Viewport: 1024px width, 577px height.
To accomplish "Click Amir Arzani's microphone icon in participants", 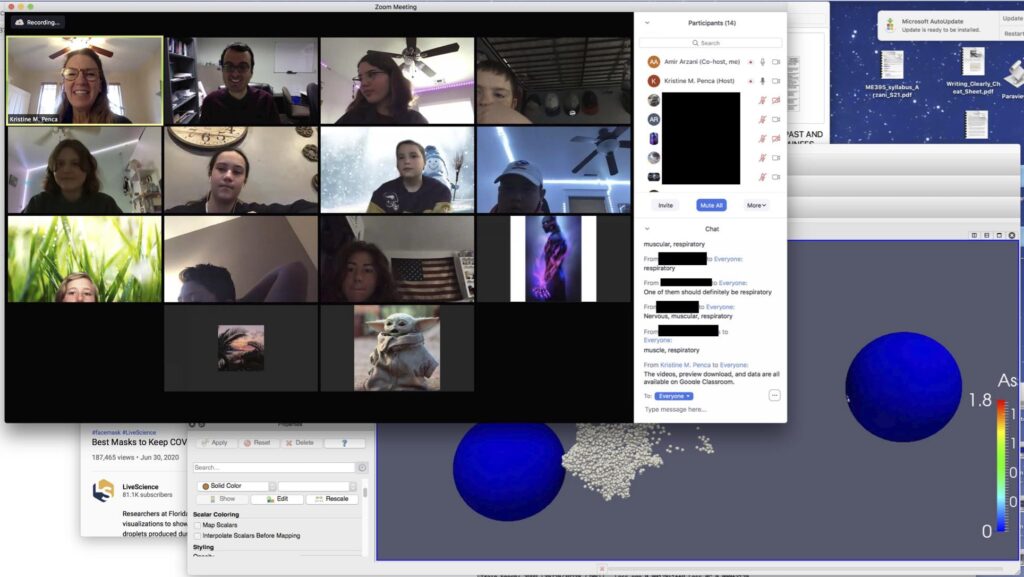I will (762, 62).
